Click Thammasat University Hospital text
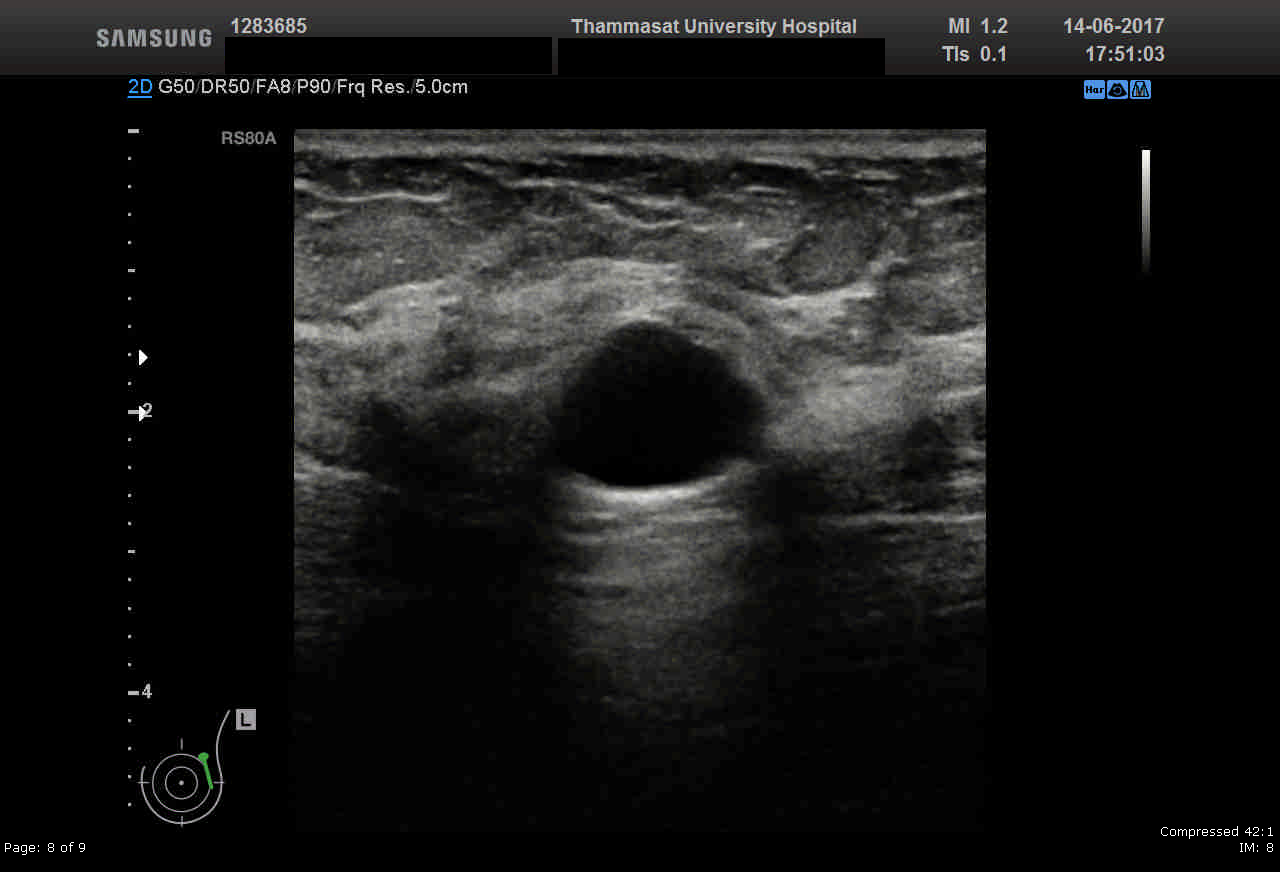 [714, 27]
